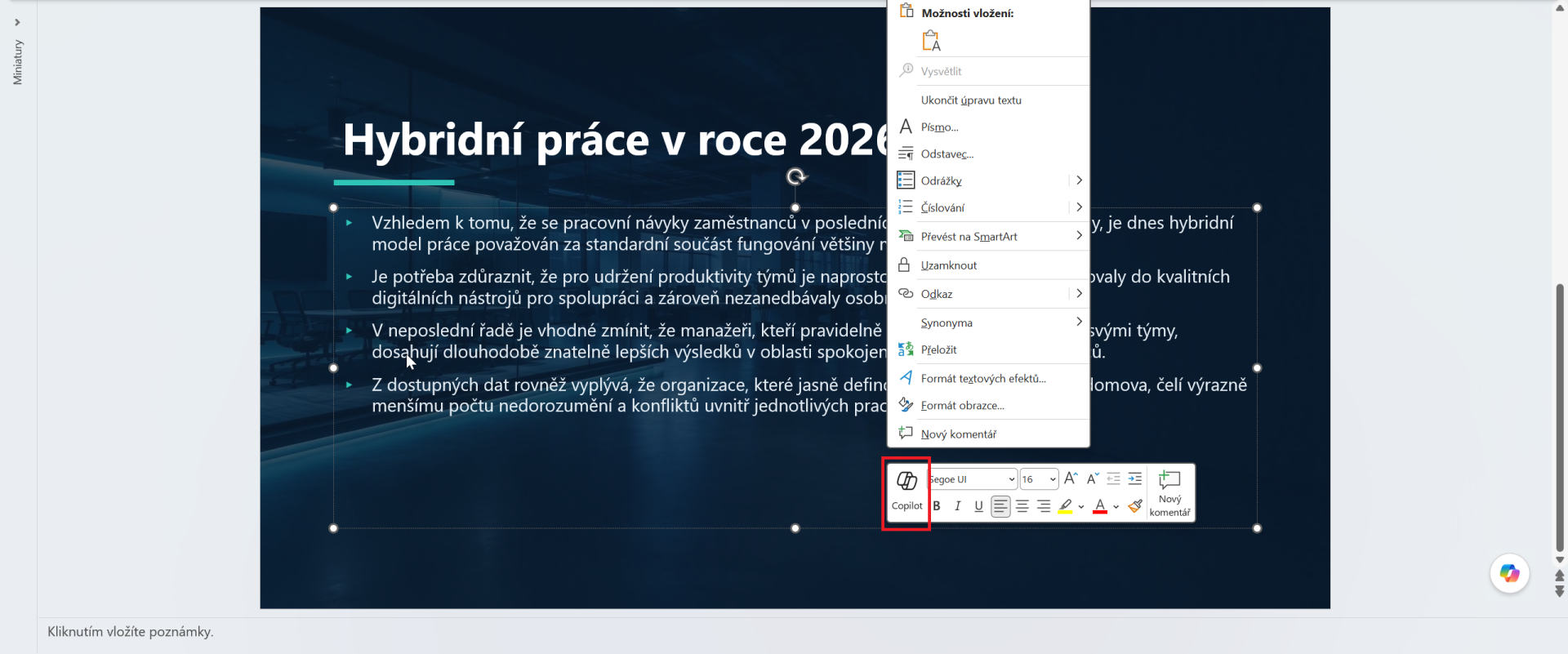Center the text
This screenshot has width=1568, height=654.
tap(1022, 506)
